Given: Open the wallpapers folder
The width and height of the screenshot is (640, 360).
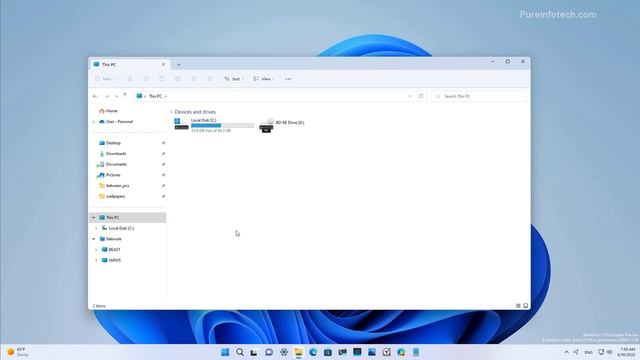Looking at the screenshot, I should pos(116,196).
